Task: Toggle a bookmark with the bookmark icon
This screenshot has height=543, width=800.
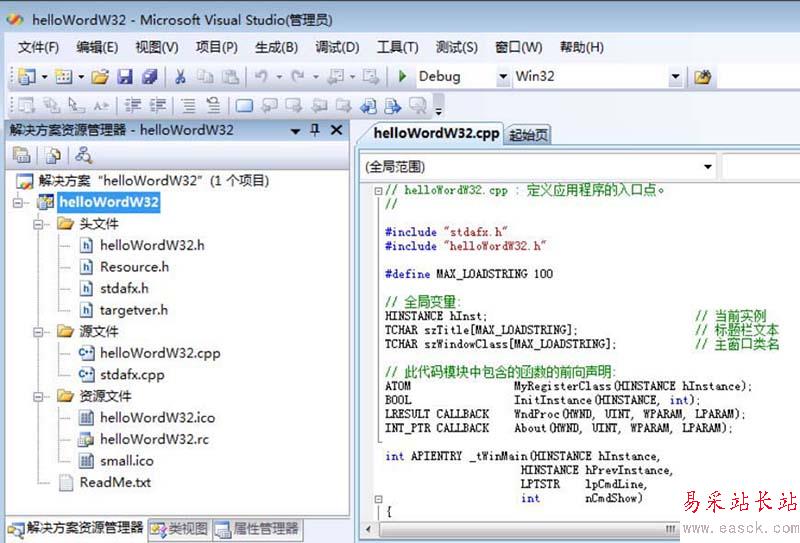Action: [244, 106]
